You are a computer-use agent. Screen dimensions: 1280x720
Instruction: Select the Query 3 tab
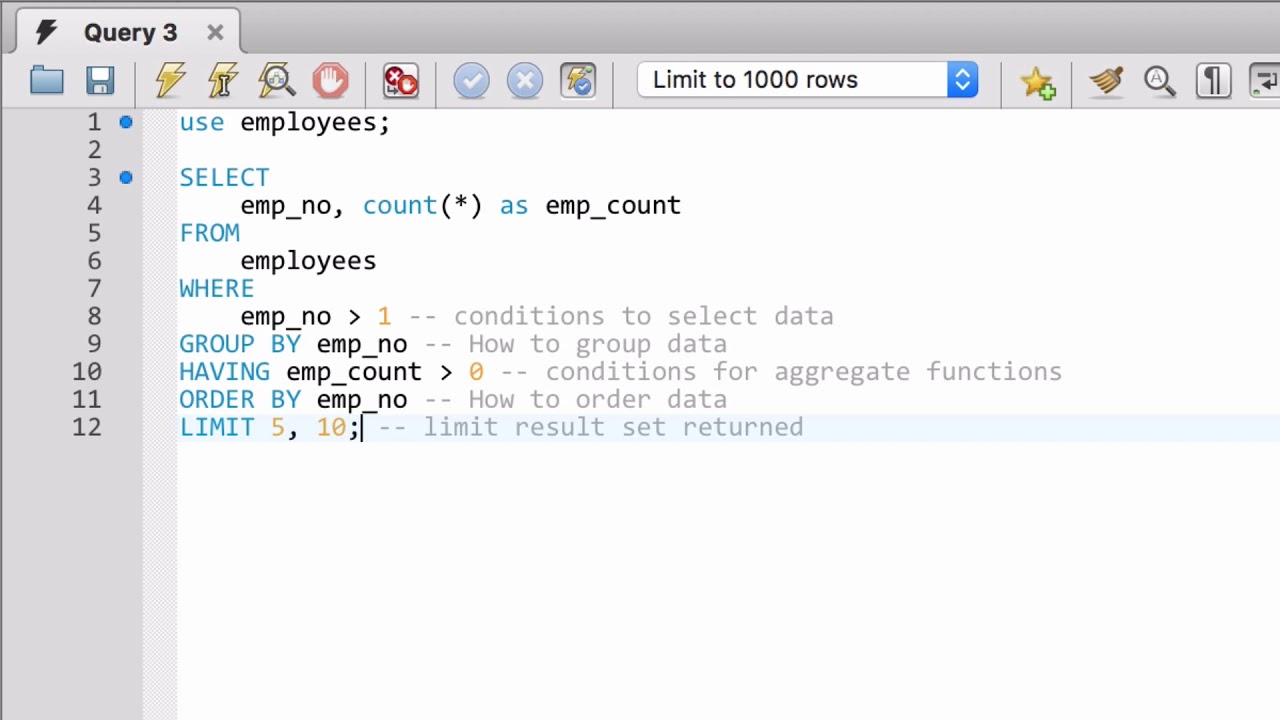(x=129, y=32)
